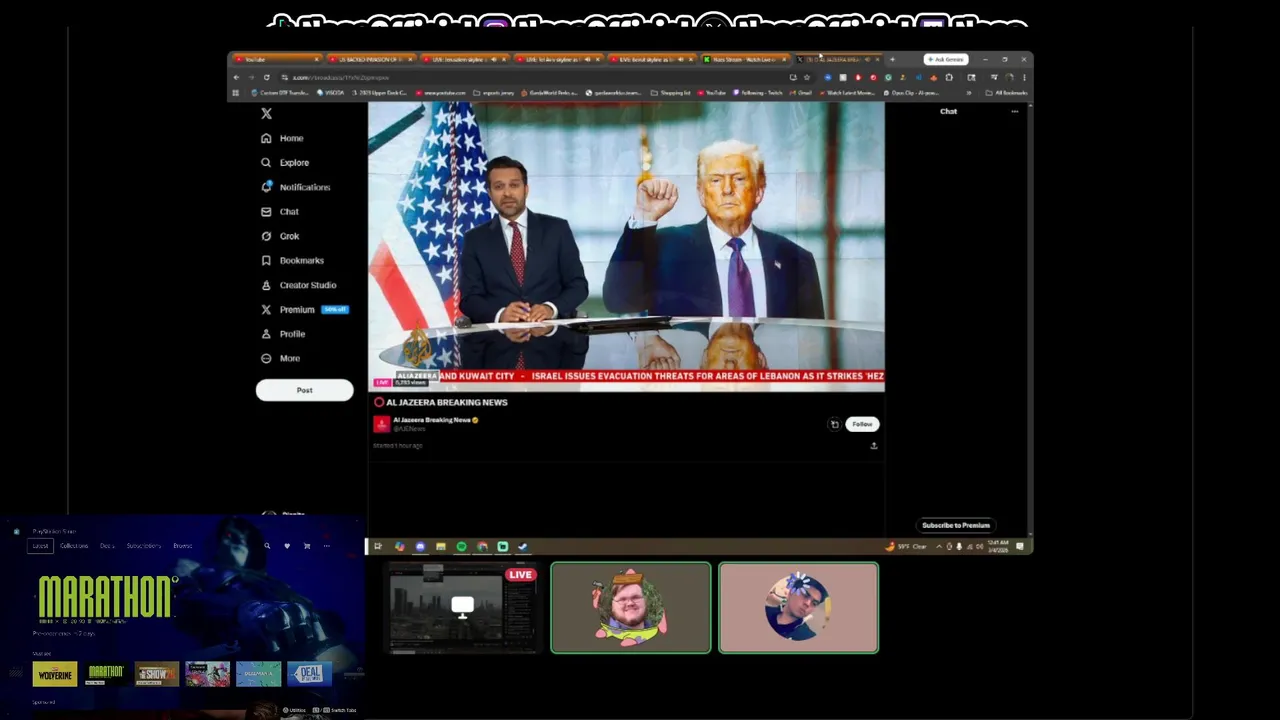Click the Chat envelope icon
This screenshot has height=720, width=1280.
pos(266,212)
